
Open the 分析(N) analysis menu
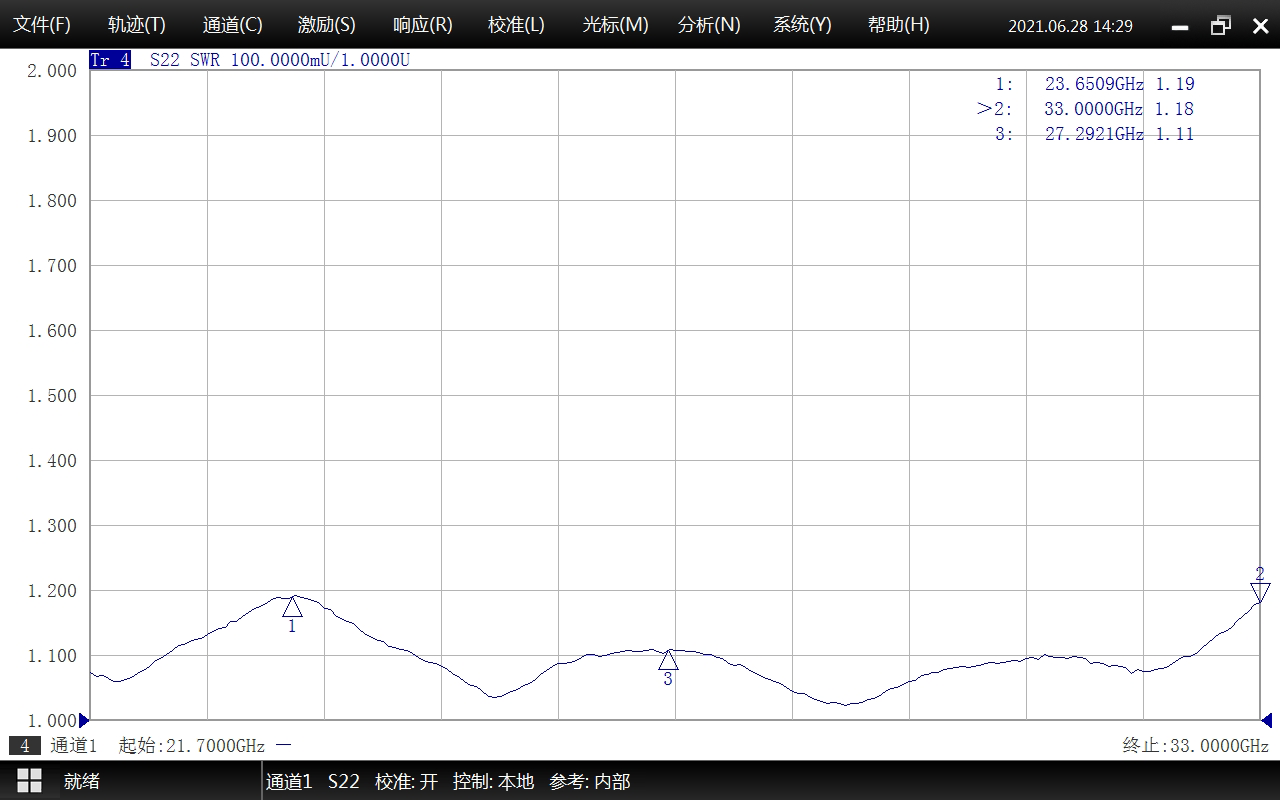[x=709, y=25]
